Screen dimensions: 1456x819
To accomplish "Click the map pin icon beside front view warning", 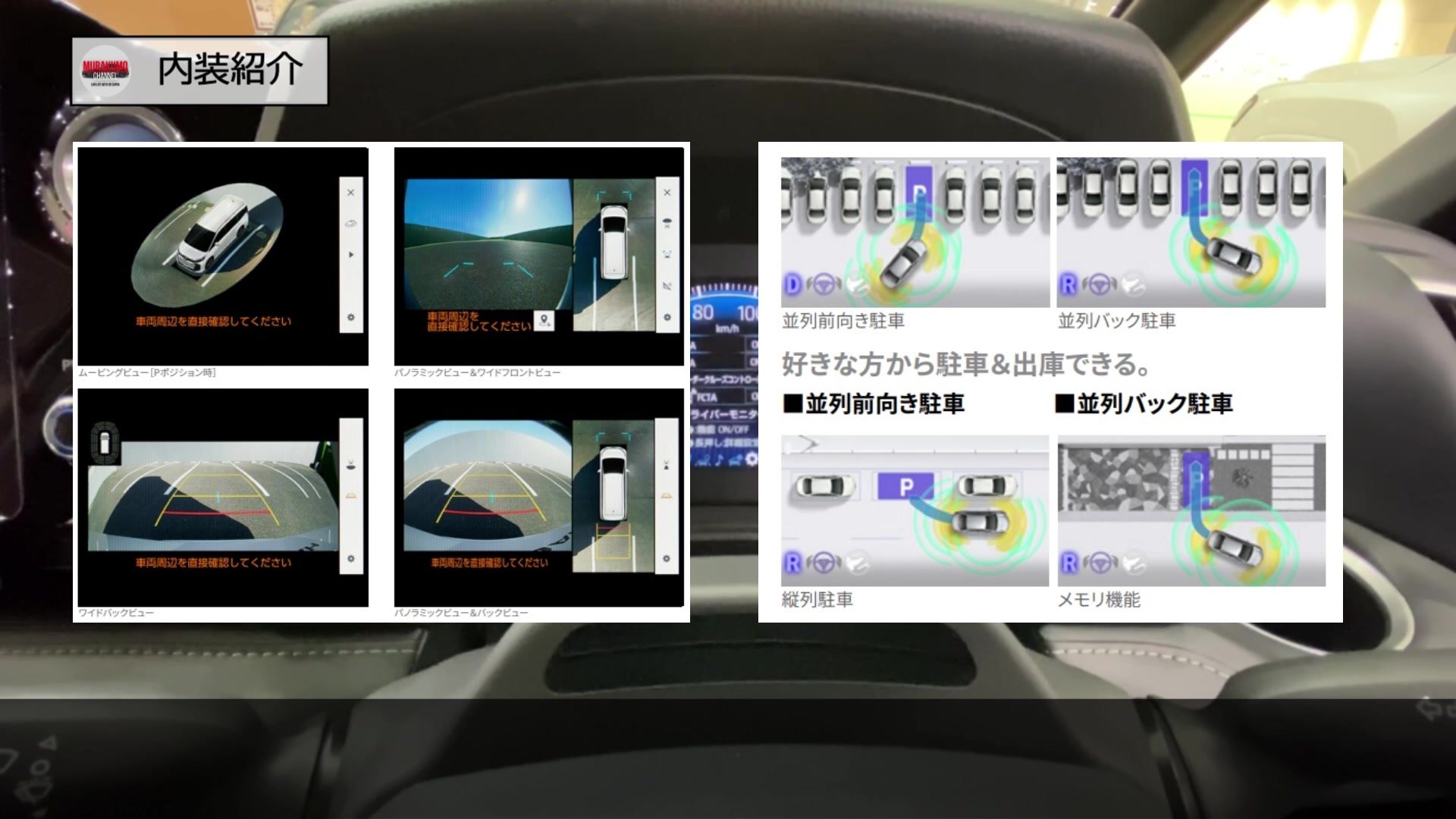I will pyautogui.click(x=544, y=321).
